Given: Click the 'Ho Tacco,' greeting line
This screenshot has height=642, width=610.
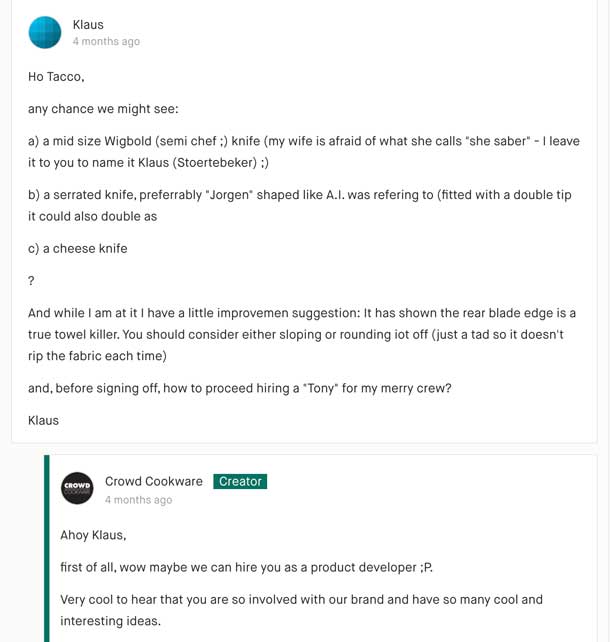Looking at the screenshot, I should 56,77.
